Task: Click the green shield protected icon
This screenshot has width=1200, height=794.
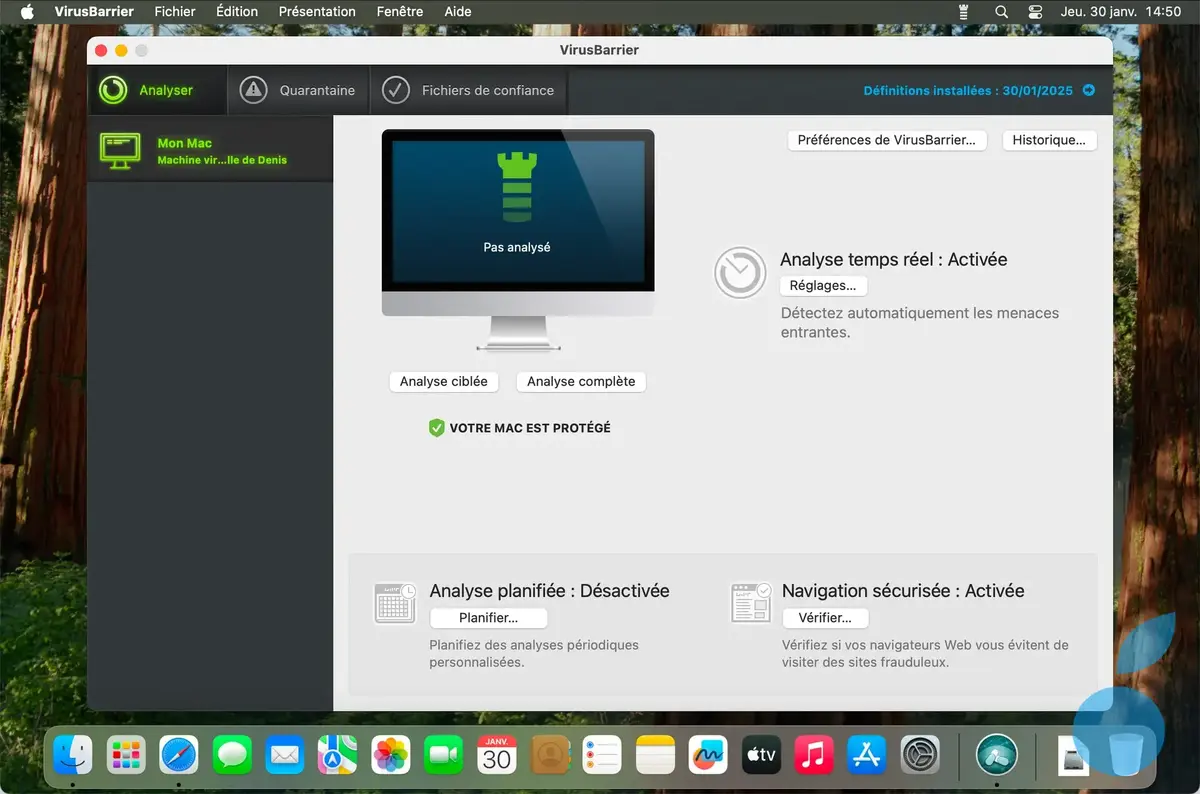Action: coord(436,428)
